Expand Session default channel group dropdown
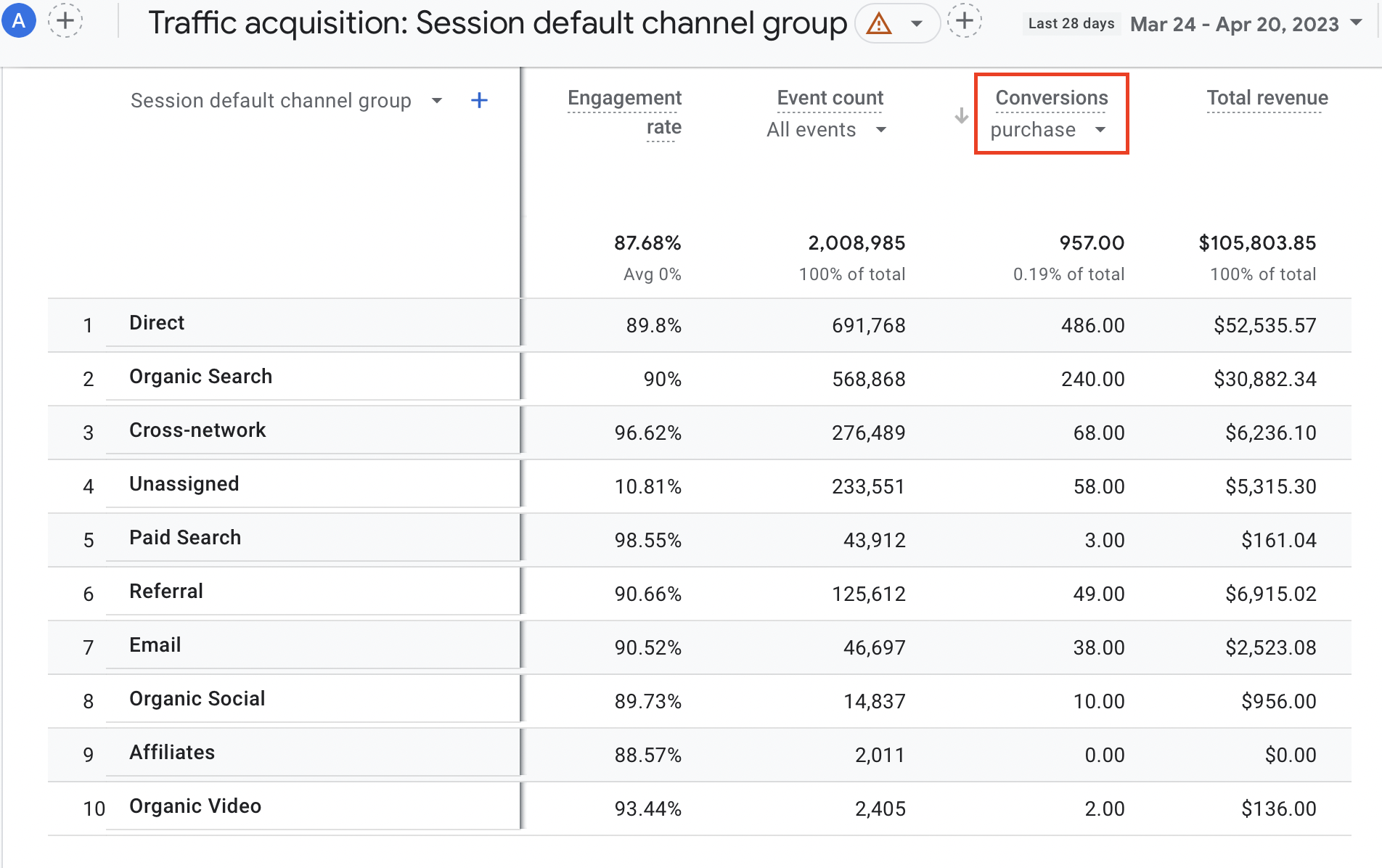This screenshot has height=868, width=1382. [x=436, y=101]
